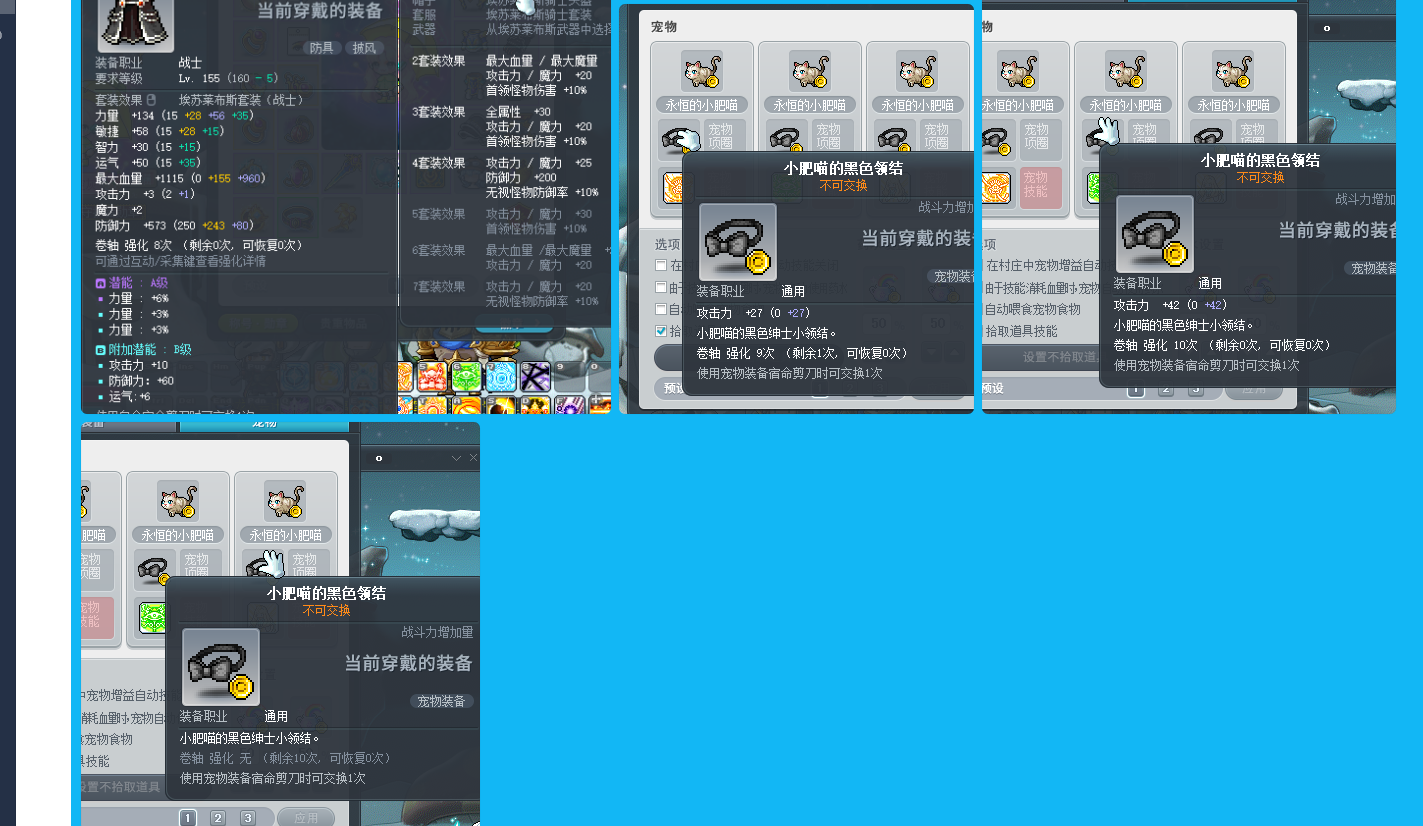This screenshot has width=1423, height=826.
Task: Select first pet's bow tie in +42 attack panel
Action: tap(997, 140)
